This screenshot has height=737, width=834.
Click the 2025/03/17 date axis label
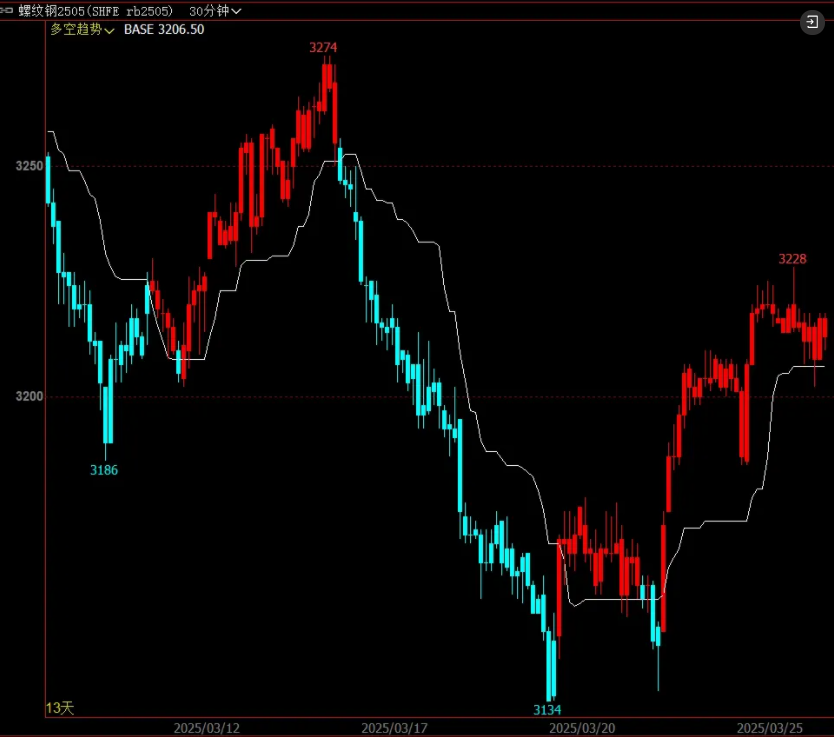[x=394, y=728]
